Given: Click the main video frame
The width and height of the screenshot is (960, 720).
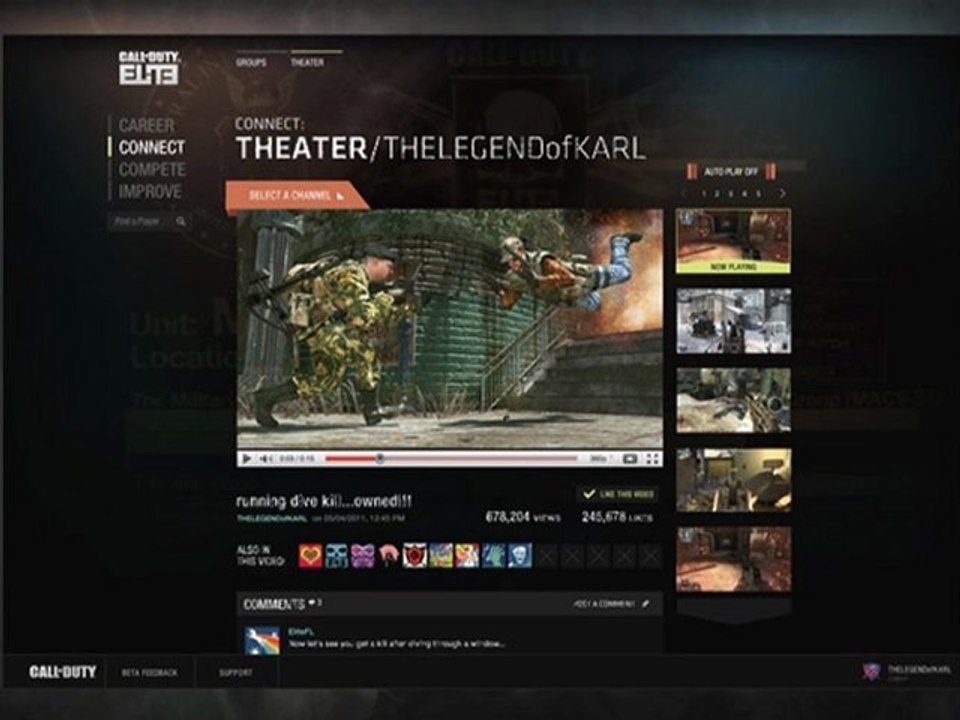Looking at the screenshot, I should 449,329.
